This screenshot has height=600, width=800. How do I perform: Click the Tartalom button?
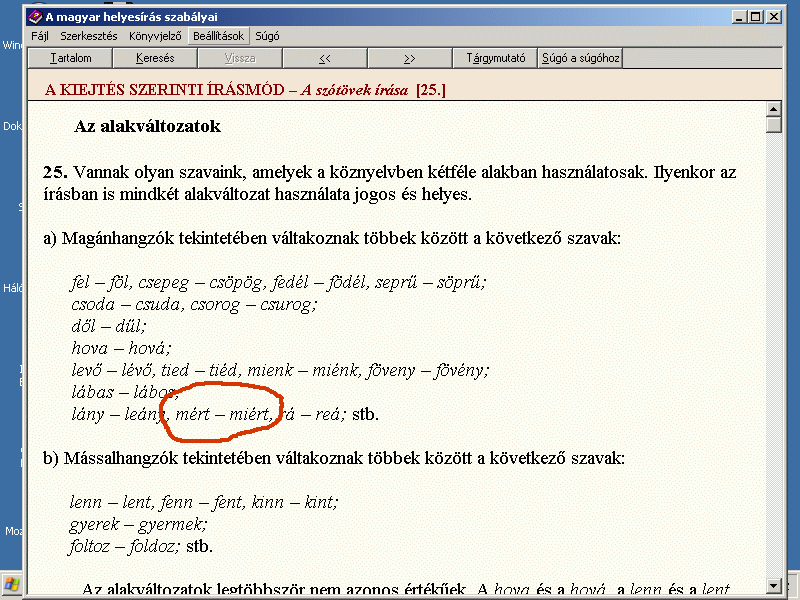pyautogui.click(x=70, y=58)
